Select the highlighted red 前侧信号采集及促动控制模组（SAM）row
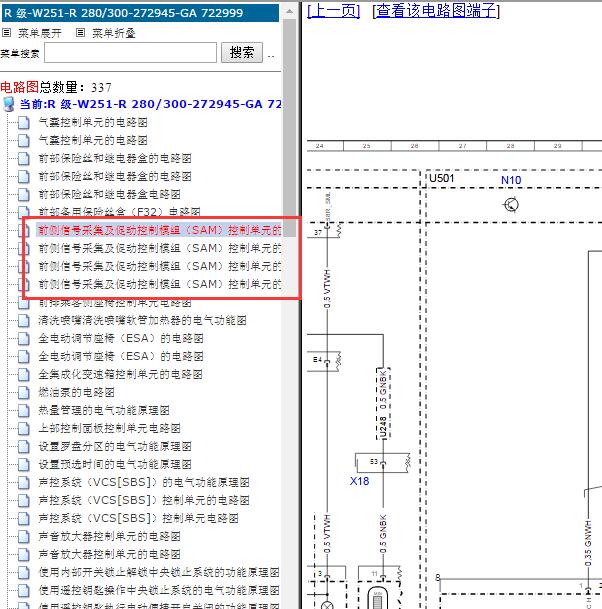602x609 pixels. tap(159, 230)
